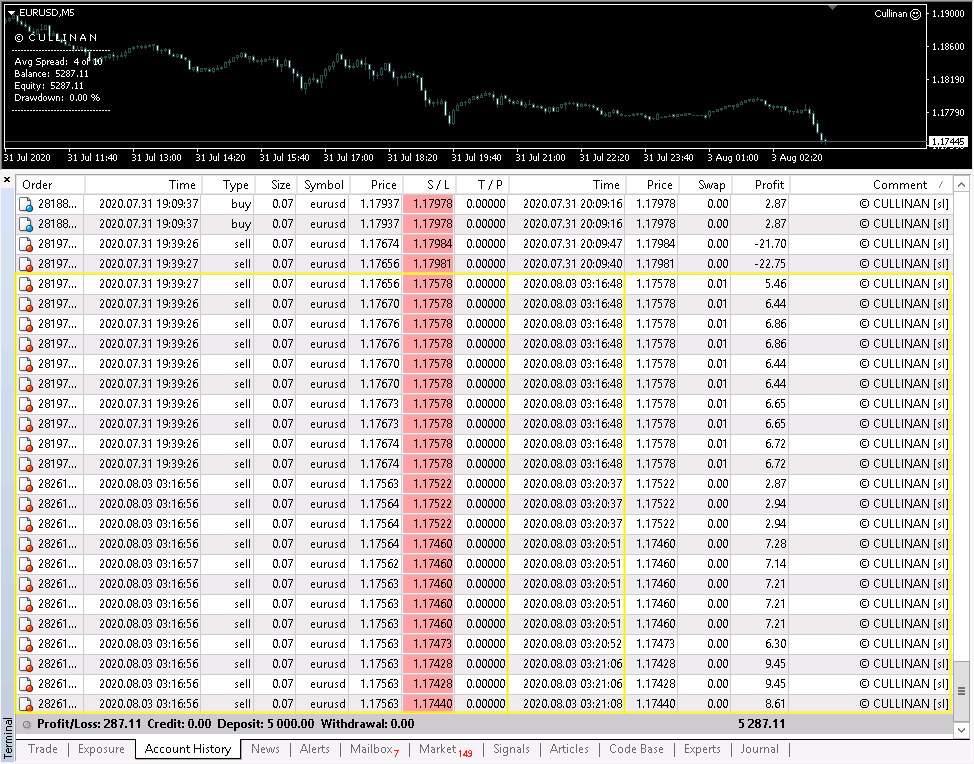Switch to the Trade tab
Screen dimensions: 974x764
click(x=43, y=749)
